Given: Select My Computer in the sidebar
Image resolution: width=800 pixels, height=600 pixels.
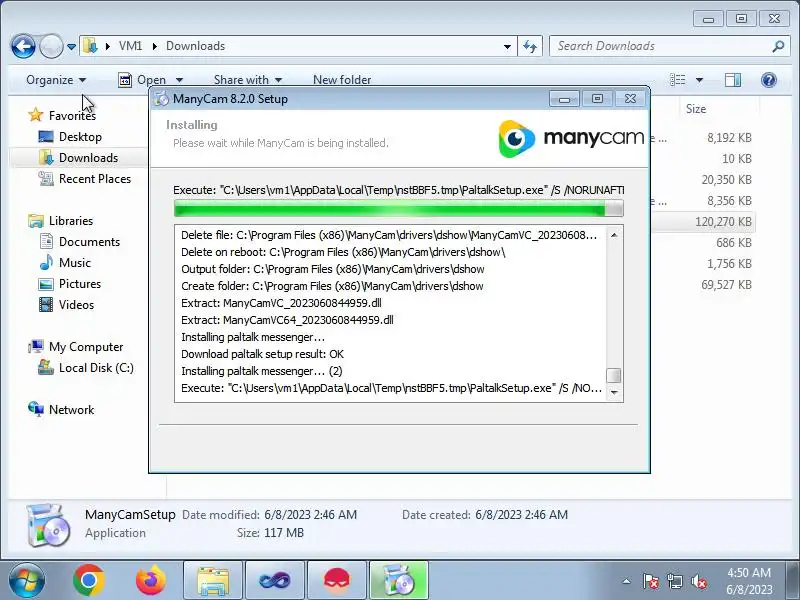Looking at the screenshot, I should click(x=86, y=347).
